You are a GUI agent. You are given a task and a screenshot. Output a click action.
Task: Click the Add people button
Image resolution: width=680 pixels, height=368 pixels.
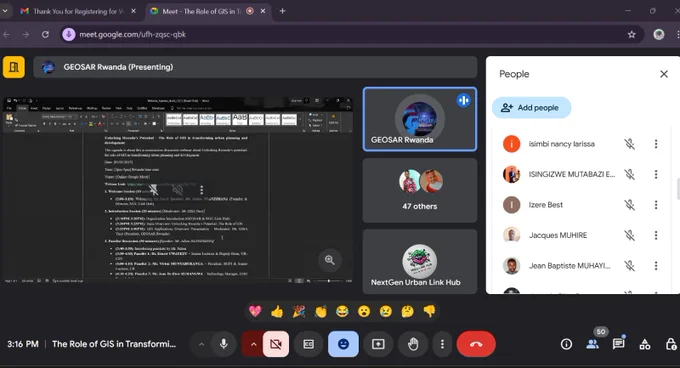pyautogui.click(x=531, y=107)
